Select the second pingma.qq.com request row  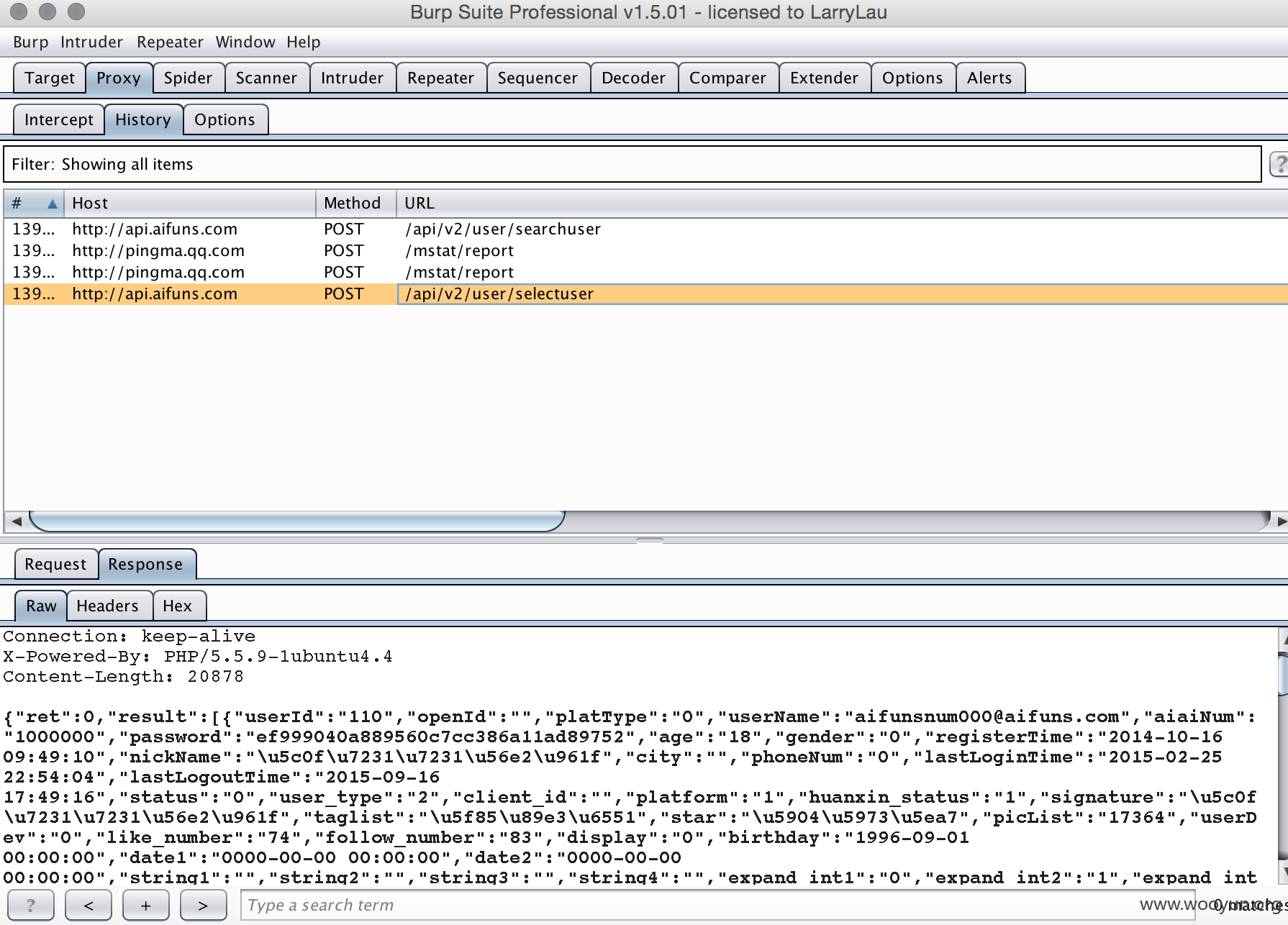click(645, 273)
